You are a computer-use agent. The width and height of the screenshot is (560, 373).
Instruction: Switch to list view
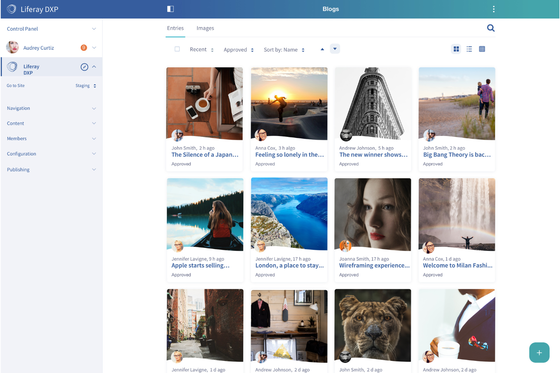pyautogui.click(x=469, y=49)
